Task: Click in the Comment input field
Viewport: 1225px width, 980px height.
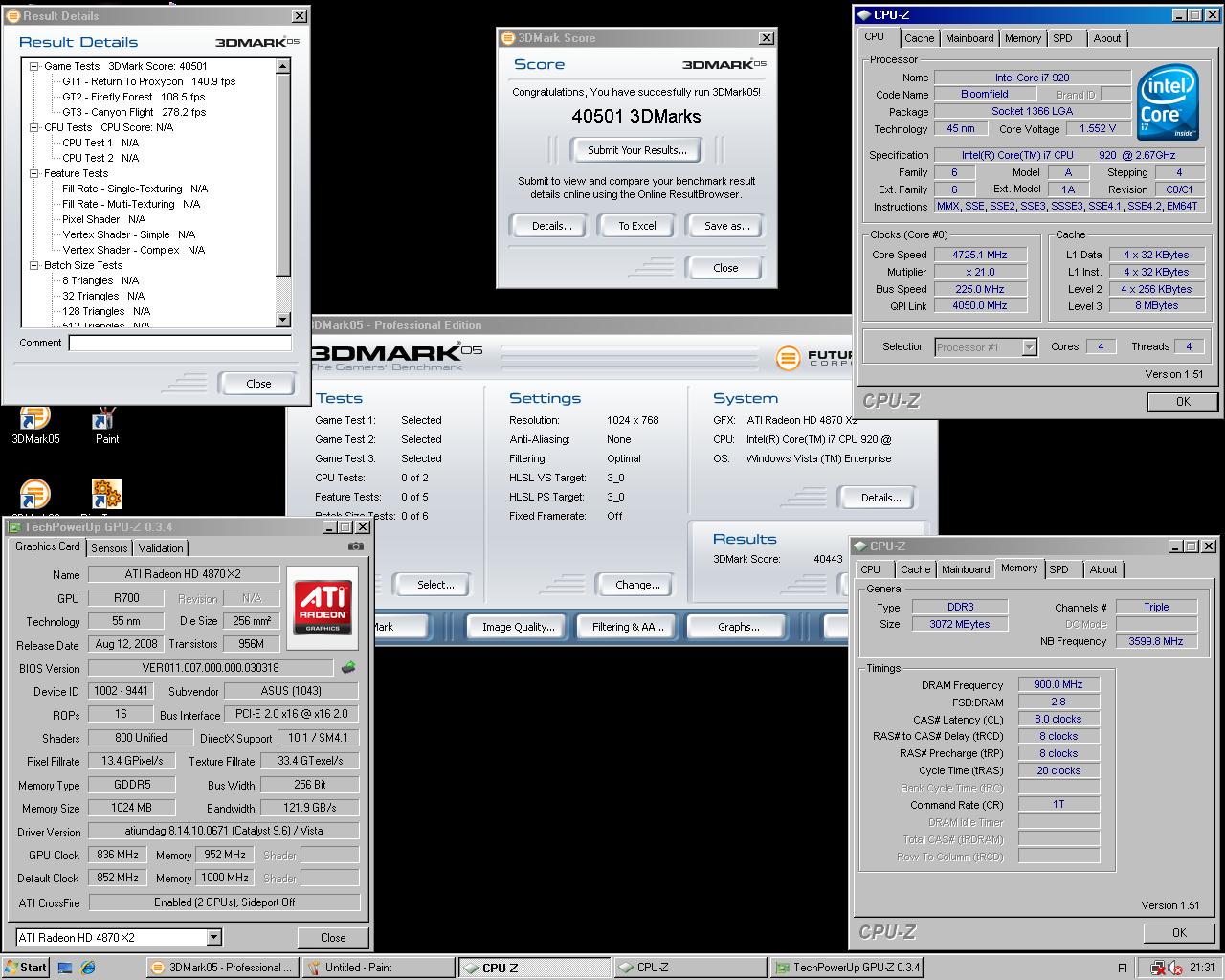Action: (180, 343)
